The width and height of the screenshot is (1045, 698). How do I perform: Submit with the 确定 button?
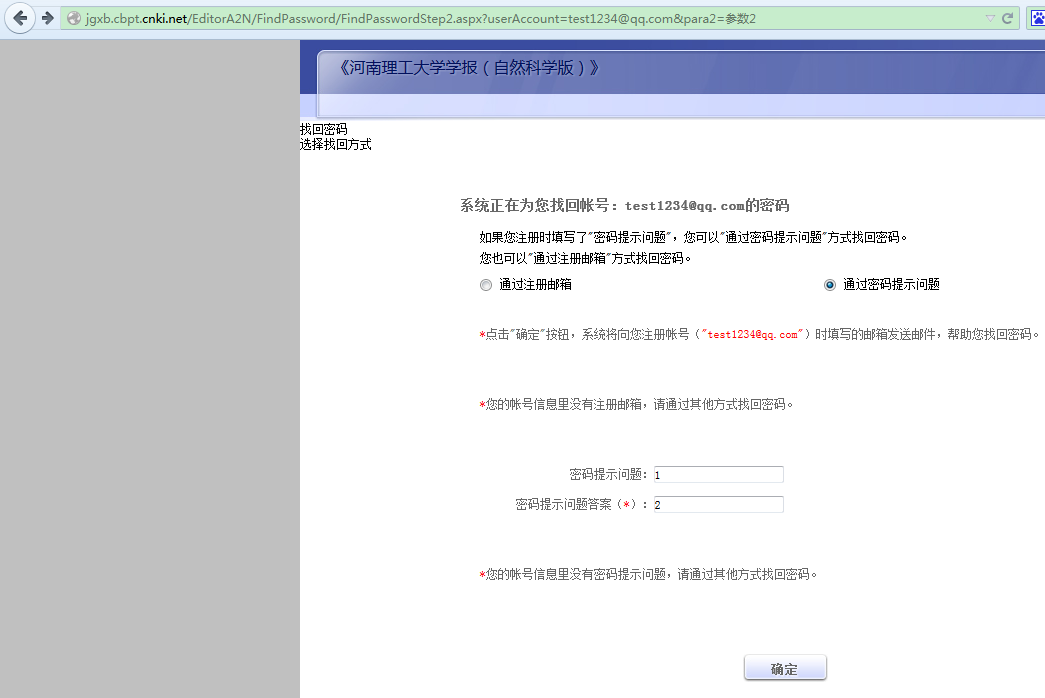point(785,668)
